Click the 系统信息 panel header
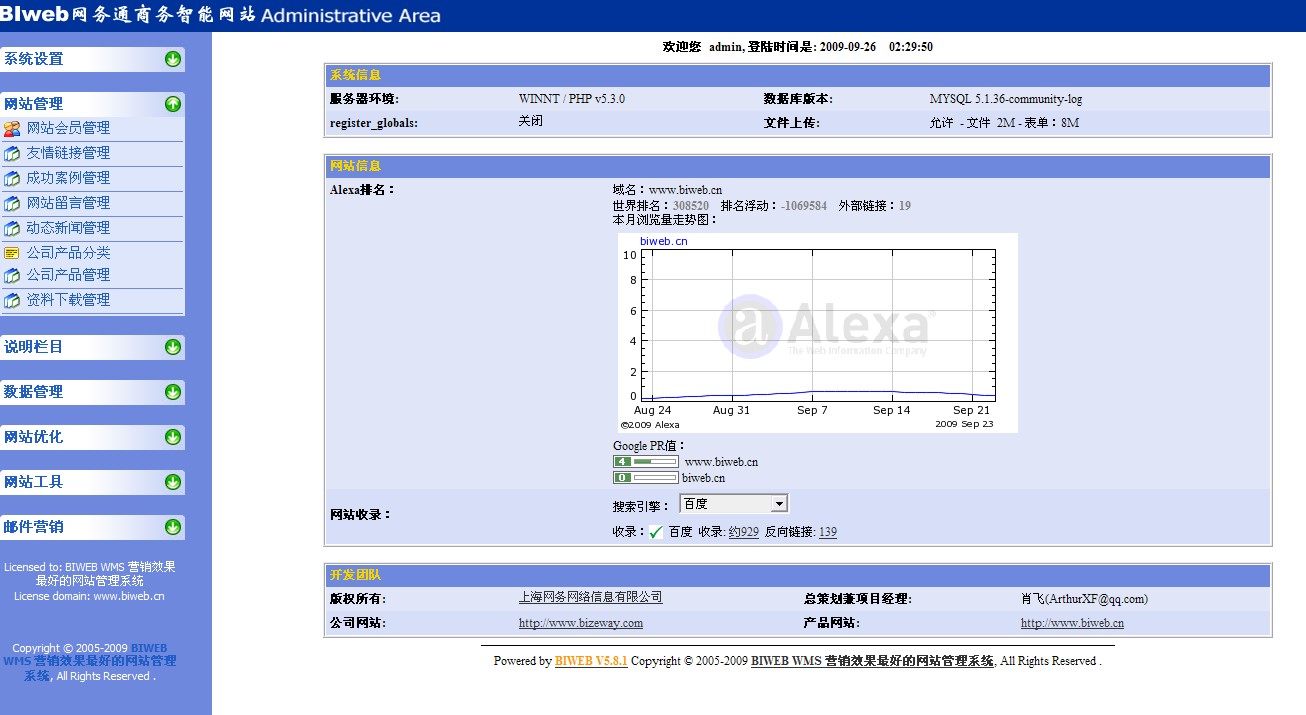Image resolution: width=1306 pixels, height=715 pixels. (797, 75)
